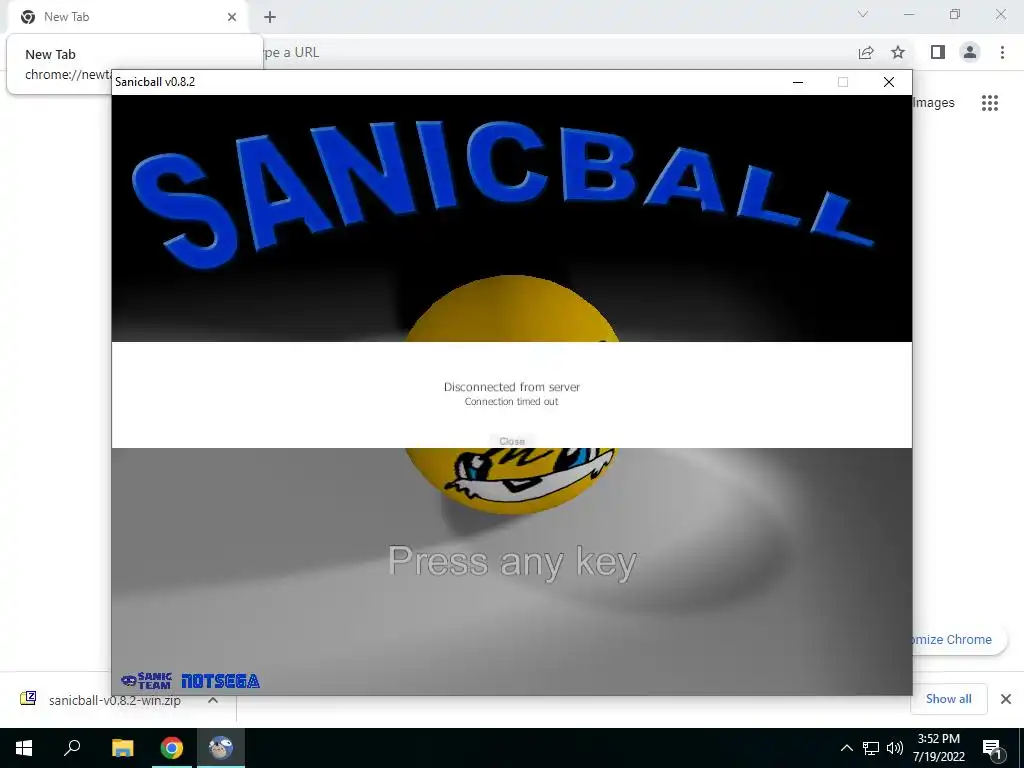Close the New Tab browser tab
The width and height of the screenshot is (1024, 768).
tap(232, 17)
